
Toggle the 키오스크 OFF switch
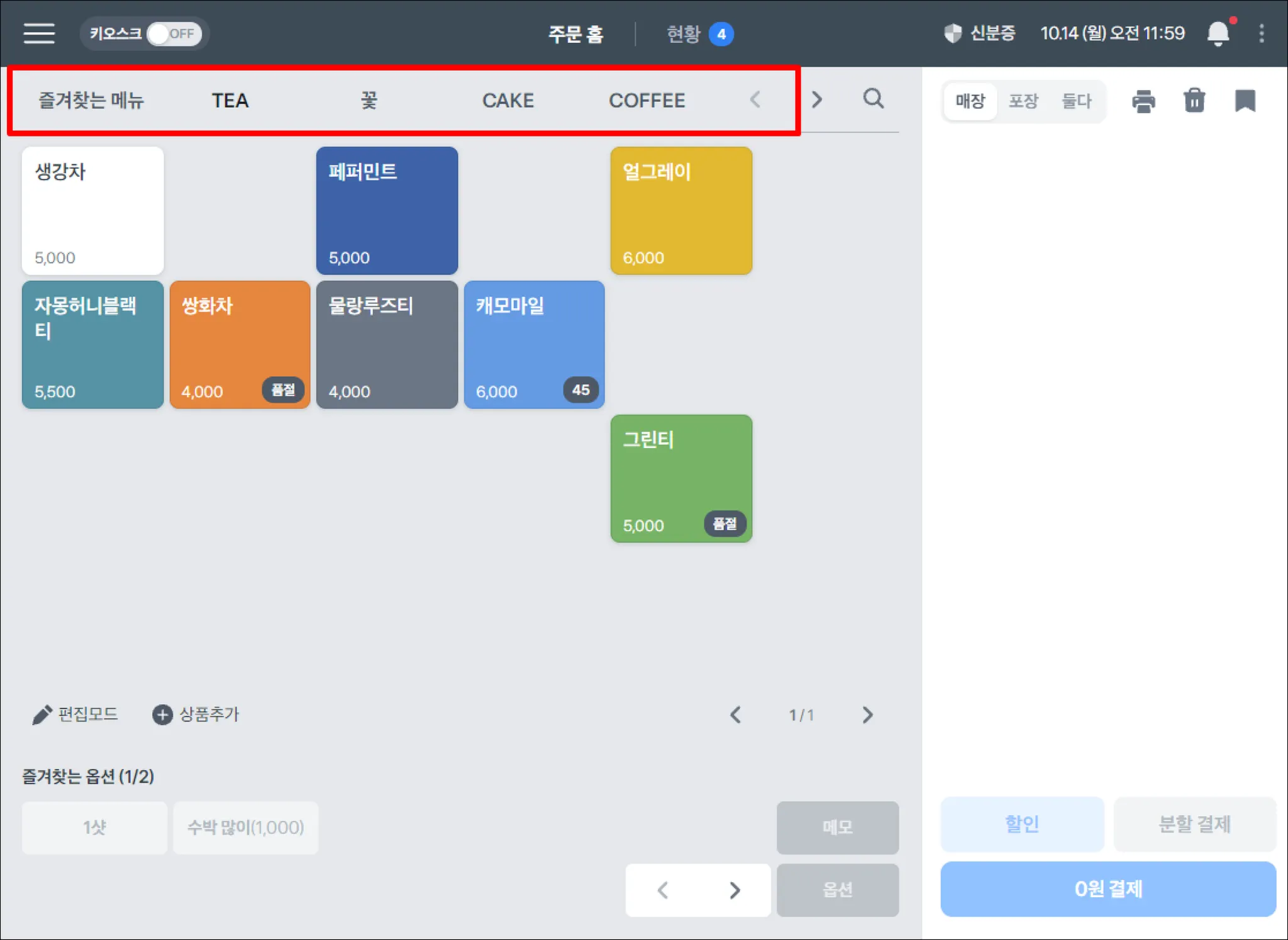[174, 34]
